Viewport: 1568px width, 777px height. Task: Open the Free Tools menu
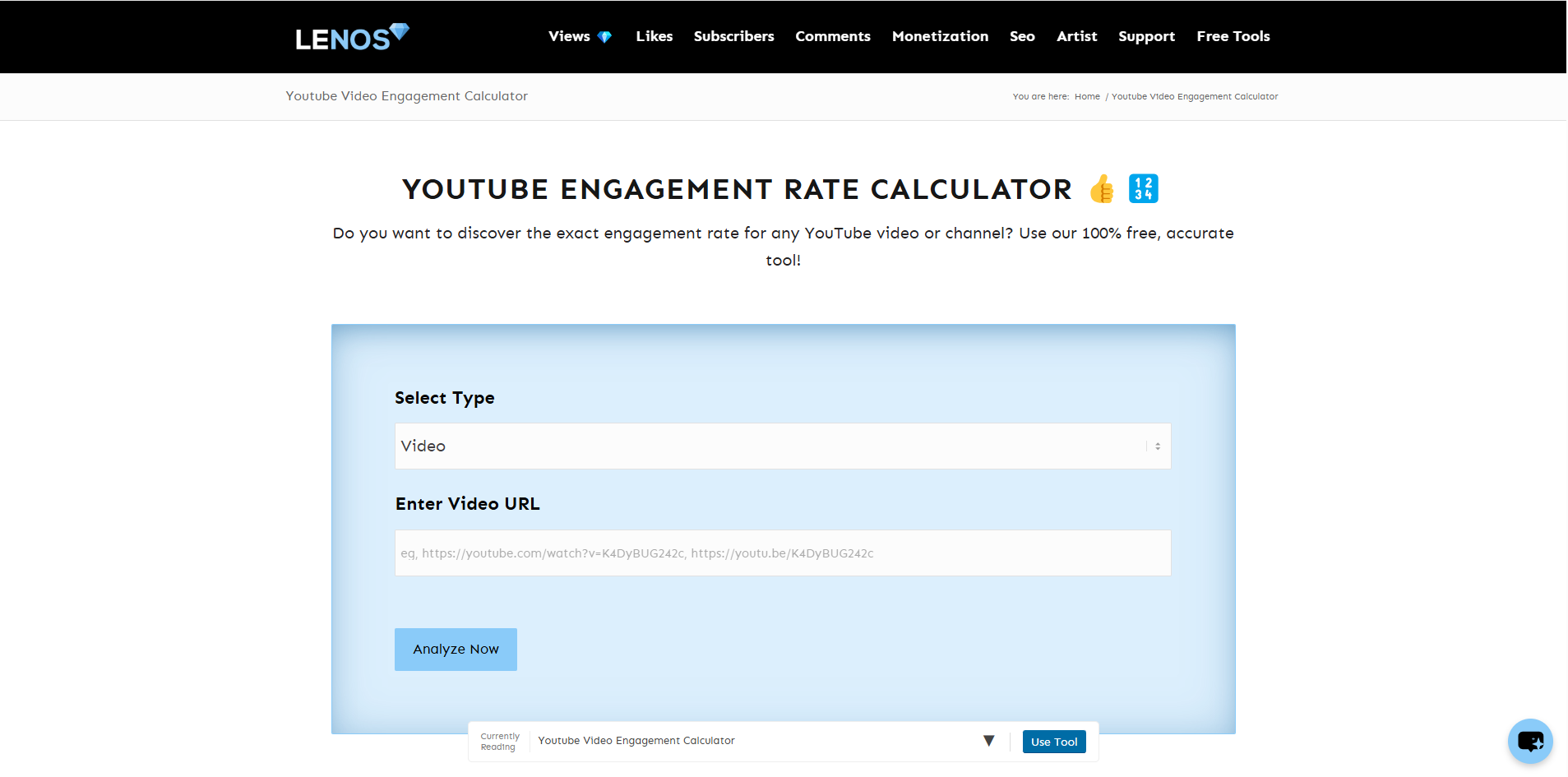1233,36
